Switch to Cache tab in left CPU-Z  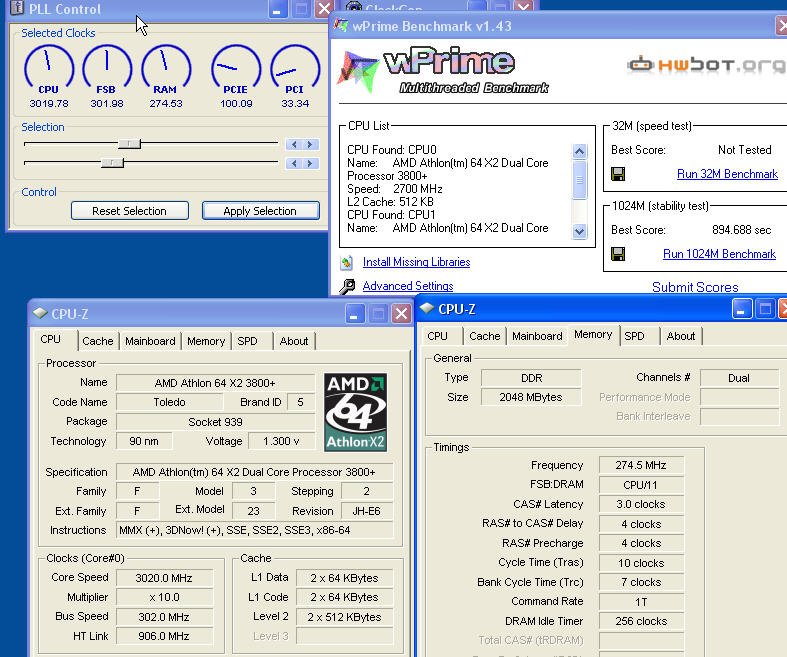coord(98,341)
